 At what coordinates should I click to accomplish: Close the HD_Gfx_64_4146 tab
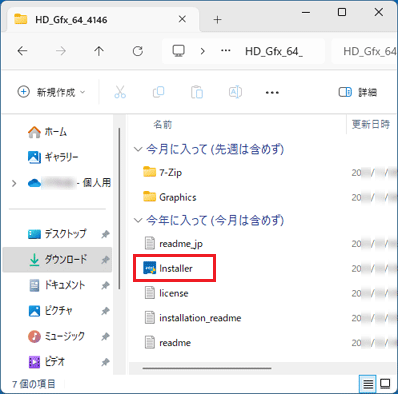point(182,19)
